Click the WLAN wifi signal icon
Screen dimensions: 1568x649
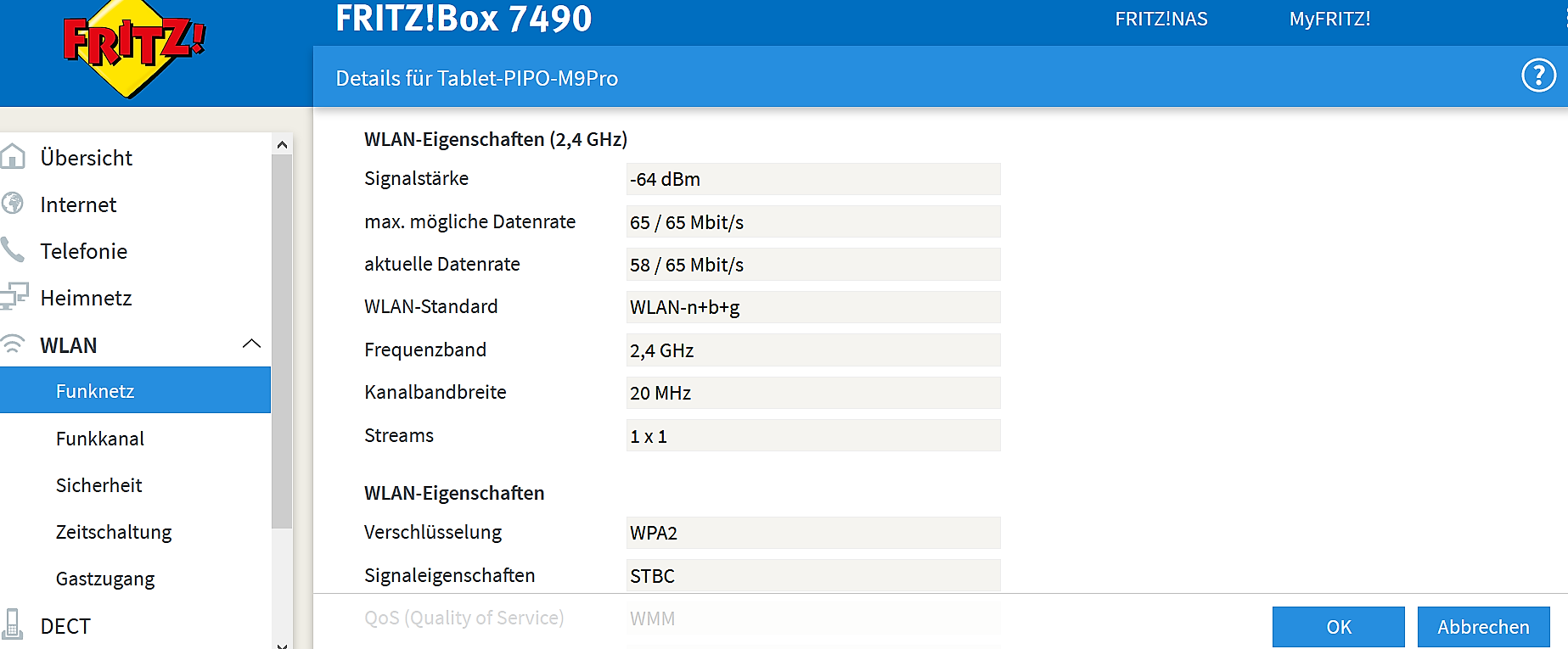12,344
